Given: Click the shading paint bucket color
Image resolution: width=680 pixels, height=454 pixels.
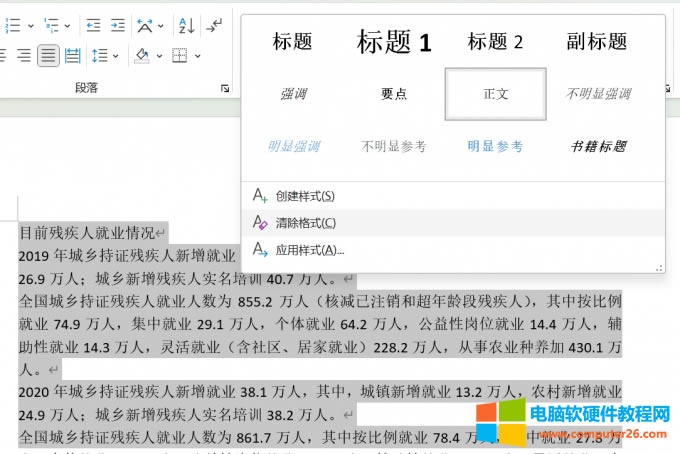Looking at the screenshot, I should pyautogui.click(x=142, y=56).
